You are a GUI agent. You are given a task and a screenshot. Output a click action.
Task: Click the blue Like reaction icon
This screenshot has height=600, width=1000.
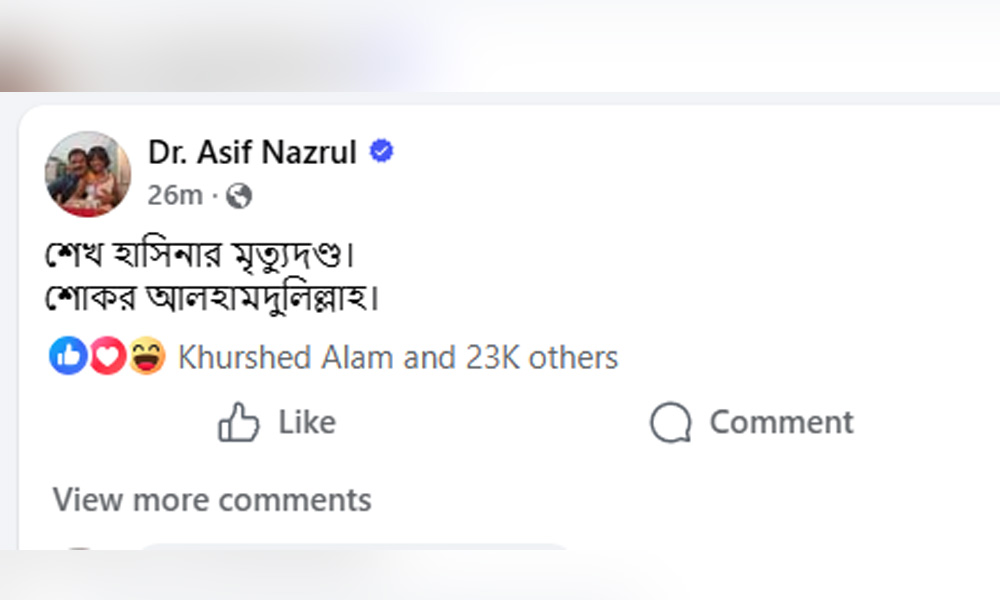[68, 357]
